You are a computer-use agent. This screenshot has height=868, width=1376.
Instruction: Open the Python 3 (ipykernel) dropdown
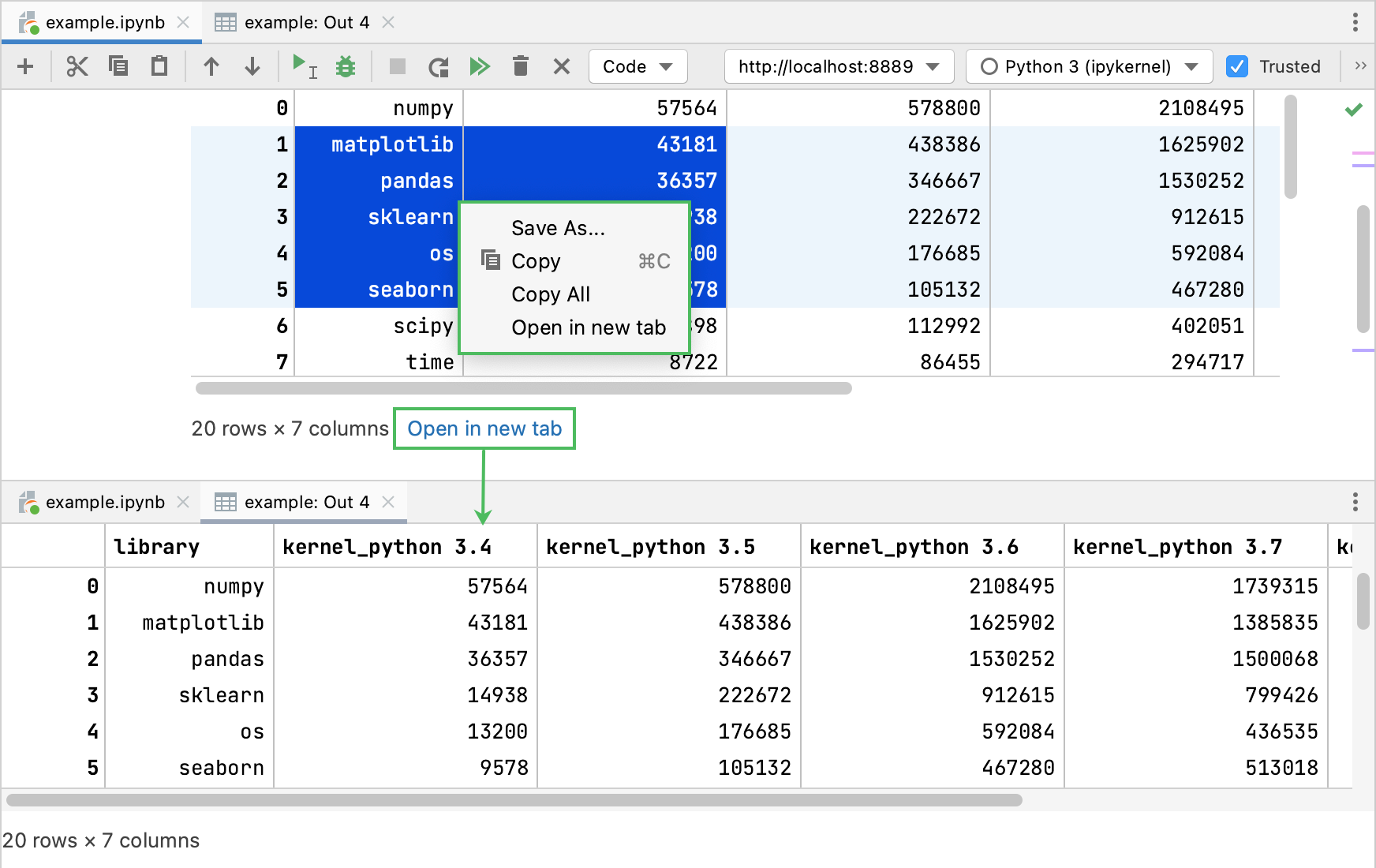click(x=1089, y=66)
